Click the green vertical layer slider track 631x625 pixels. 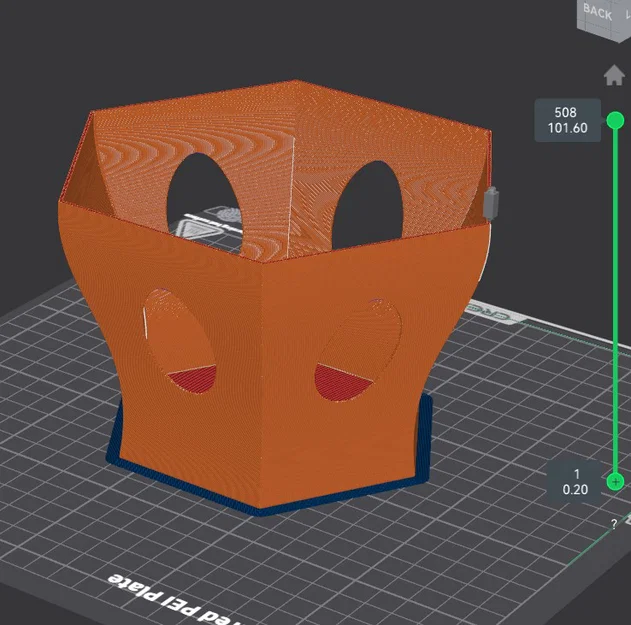615,301
